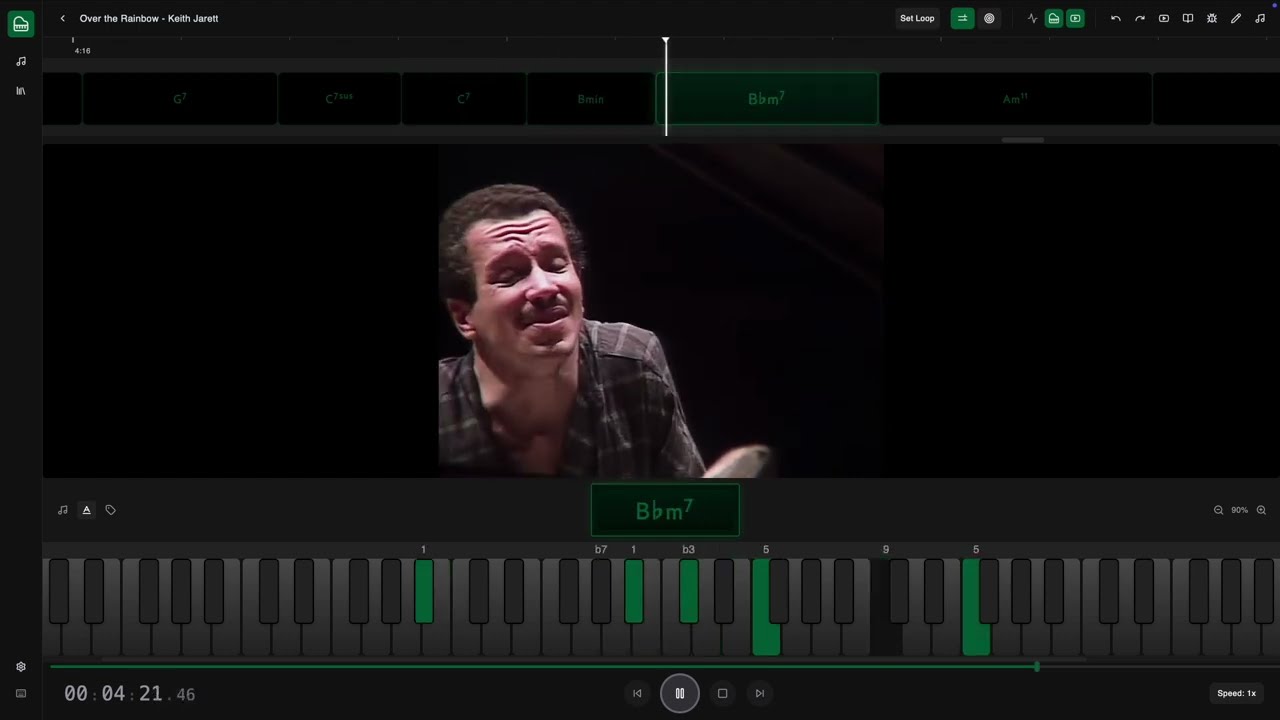Toggle the waveform view icon
The height and width of the screenshot is (720, 1280).
coord(1032,18)
